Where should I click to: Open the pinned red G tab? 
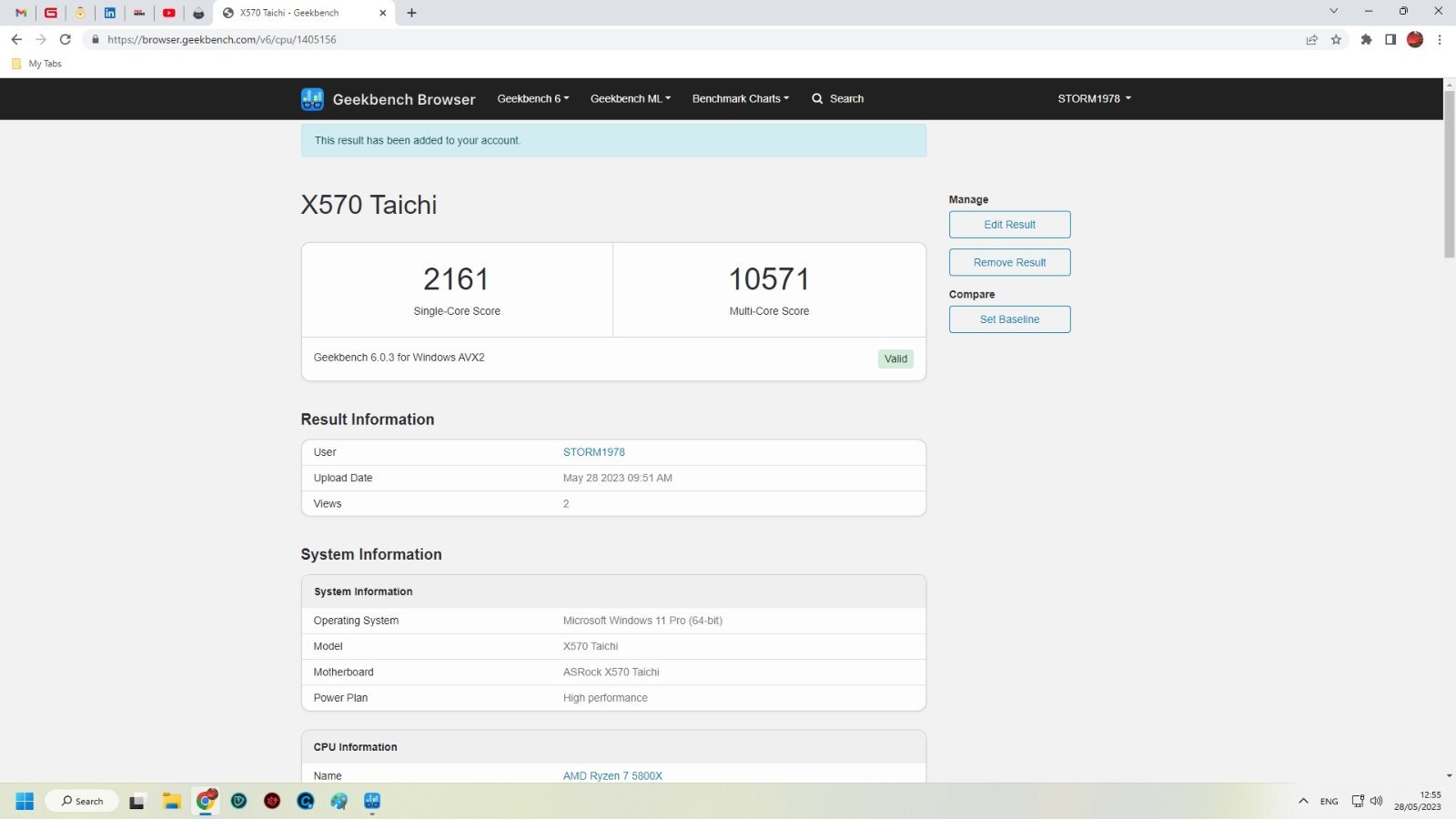coord(51,13)
